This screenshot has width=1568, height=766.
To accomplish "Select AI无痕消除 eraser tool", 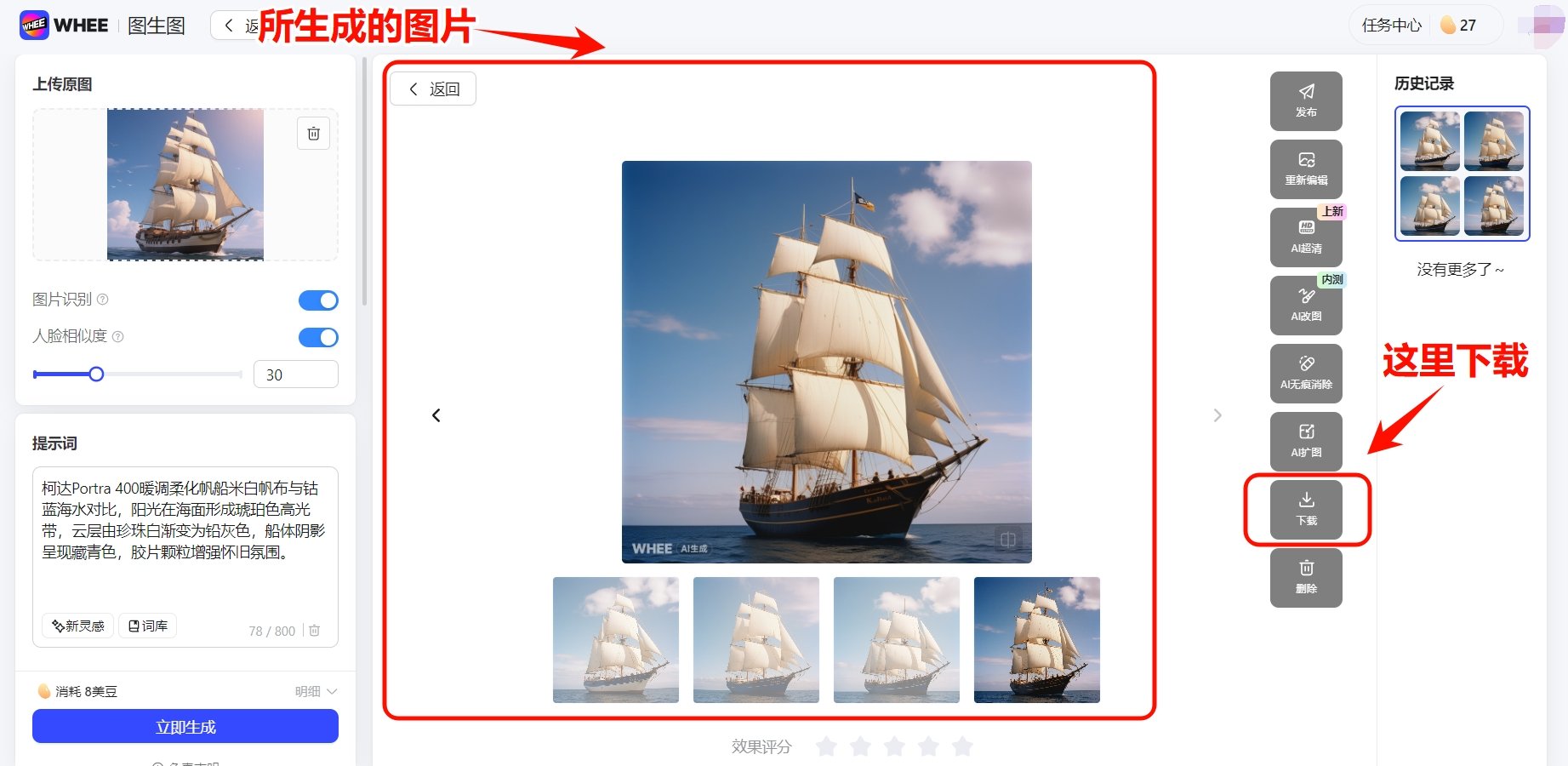I will (x=1306, y=374).
